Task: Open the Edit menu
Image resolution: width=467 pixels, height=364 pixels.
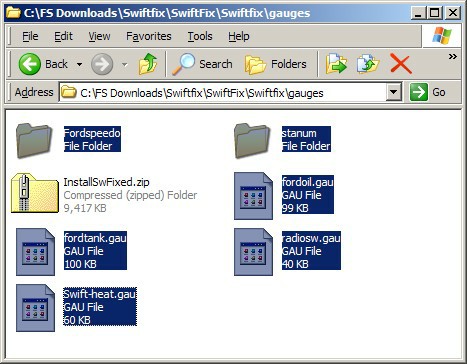Action: 63,36
